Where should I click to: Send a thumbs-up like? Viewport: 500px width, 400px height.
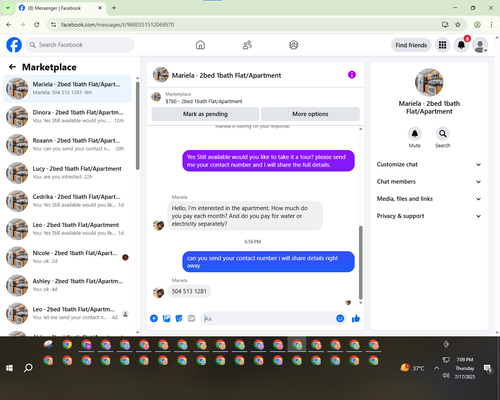[356, 318]
